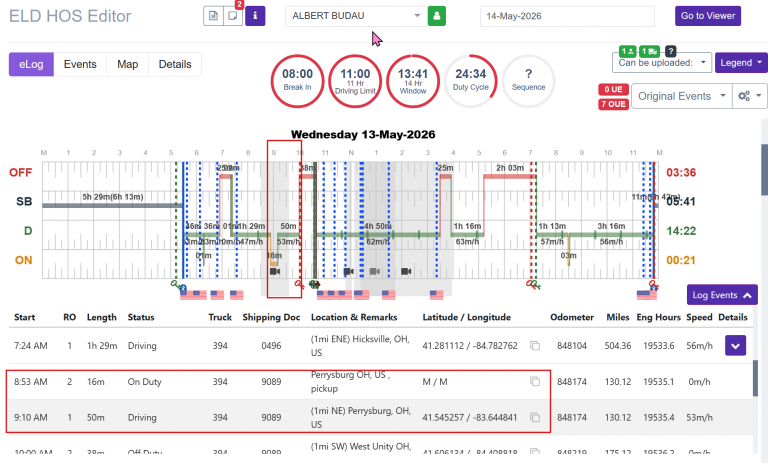This screenshot has height=463, width=768.
Task: Click the 504.36 miles value
Action: point(618,346)
